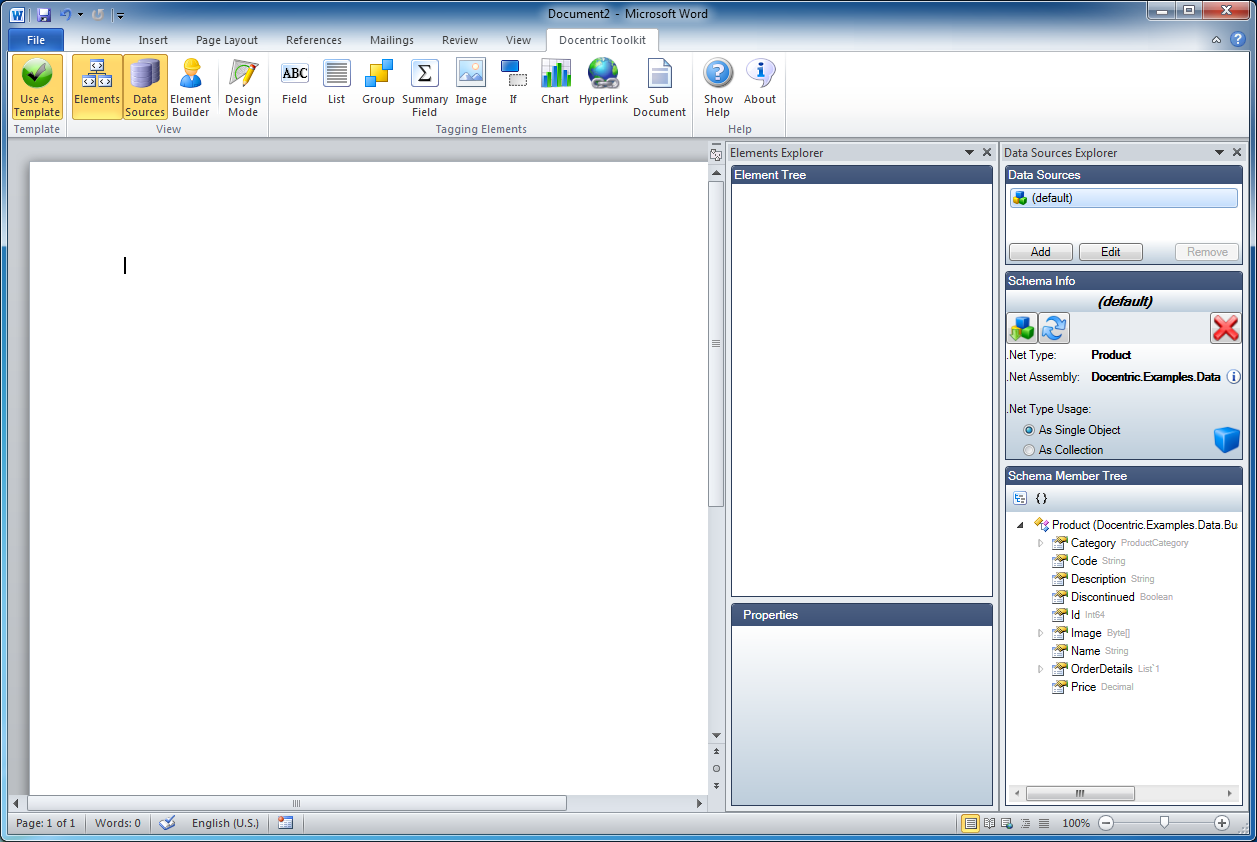Viewport: 1257px width, 842px height.
Task: Switch to Print Layout view
Action: click(970, 823)
